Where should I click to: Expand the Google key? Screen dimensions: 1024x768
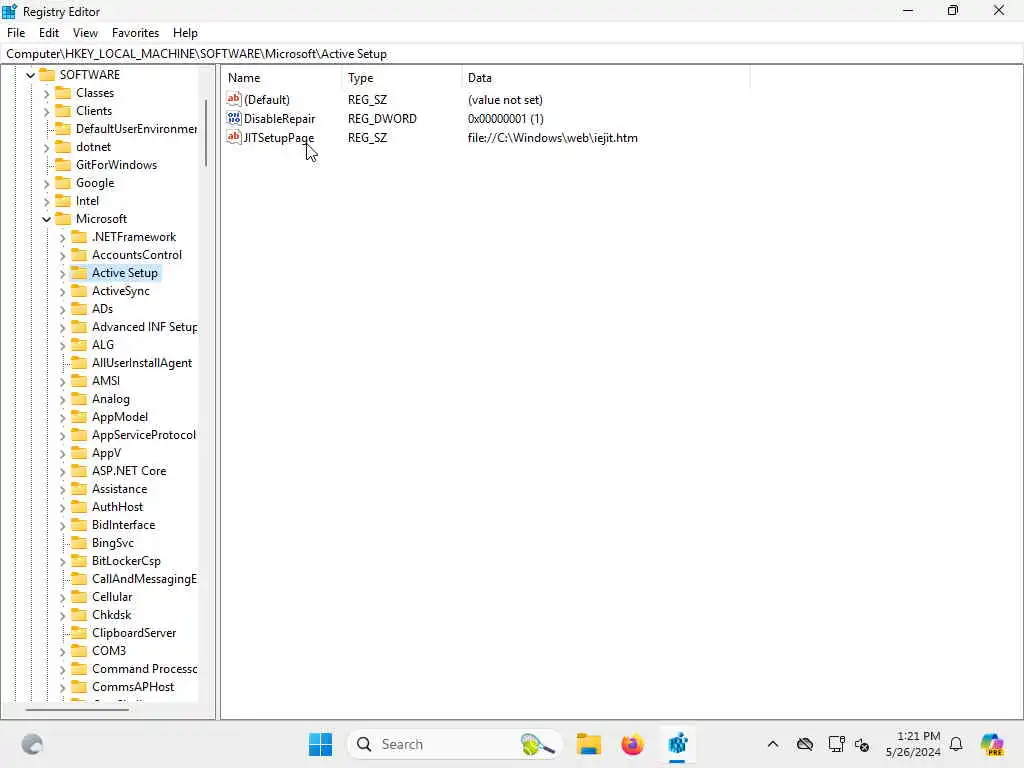[46, 184]
